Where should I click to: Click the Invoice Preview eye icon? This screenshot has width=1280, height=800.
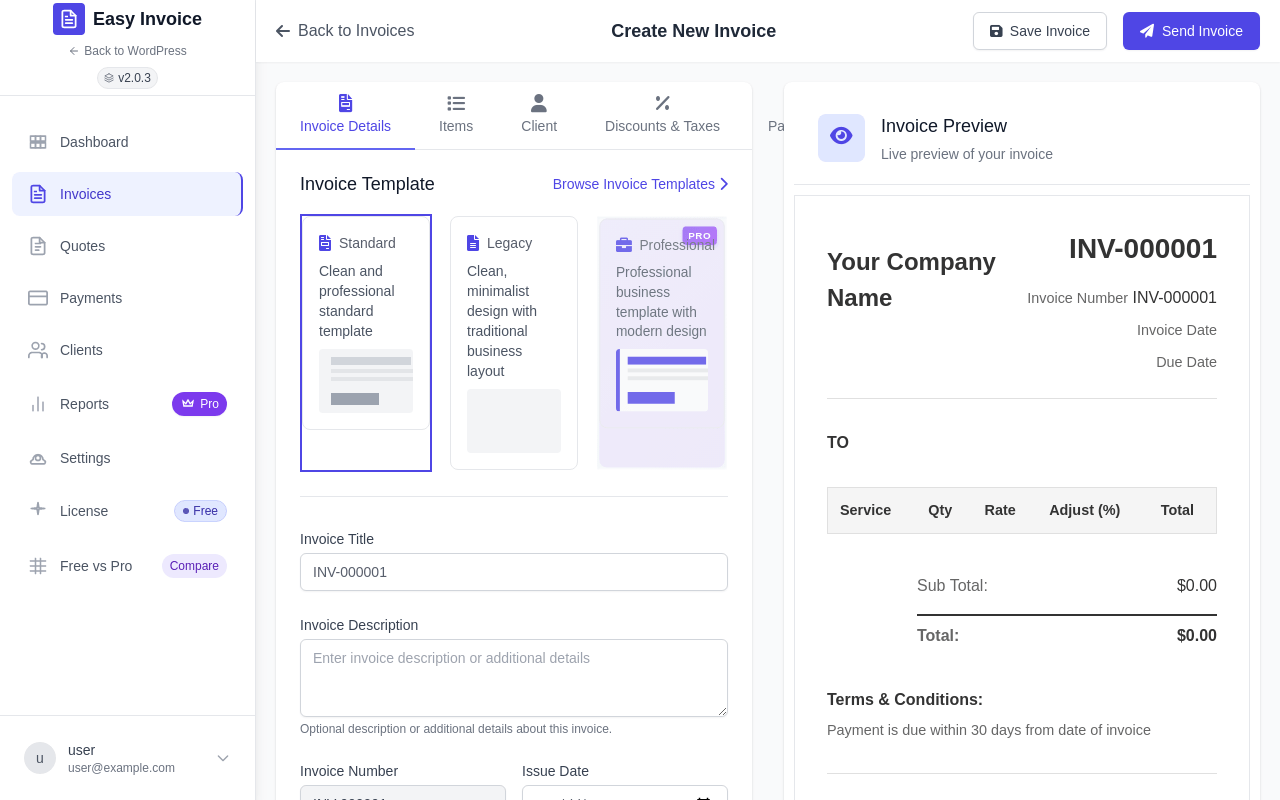click(841, 138)
